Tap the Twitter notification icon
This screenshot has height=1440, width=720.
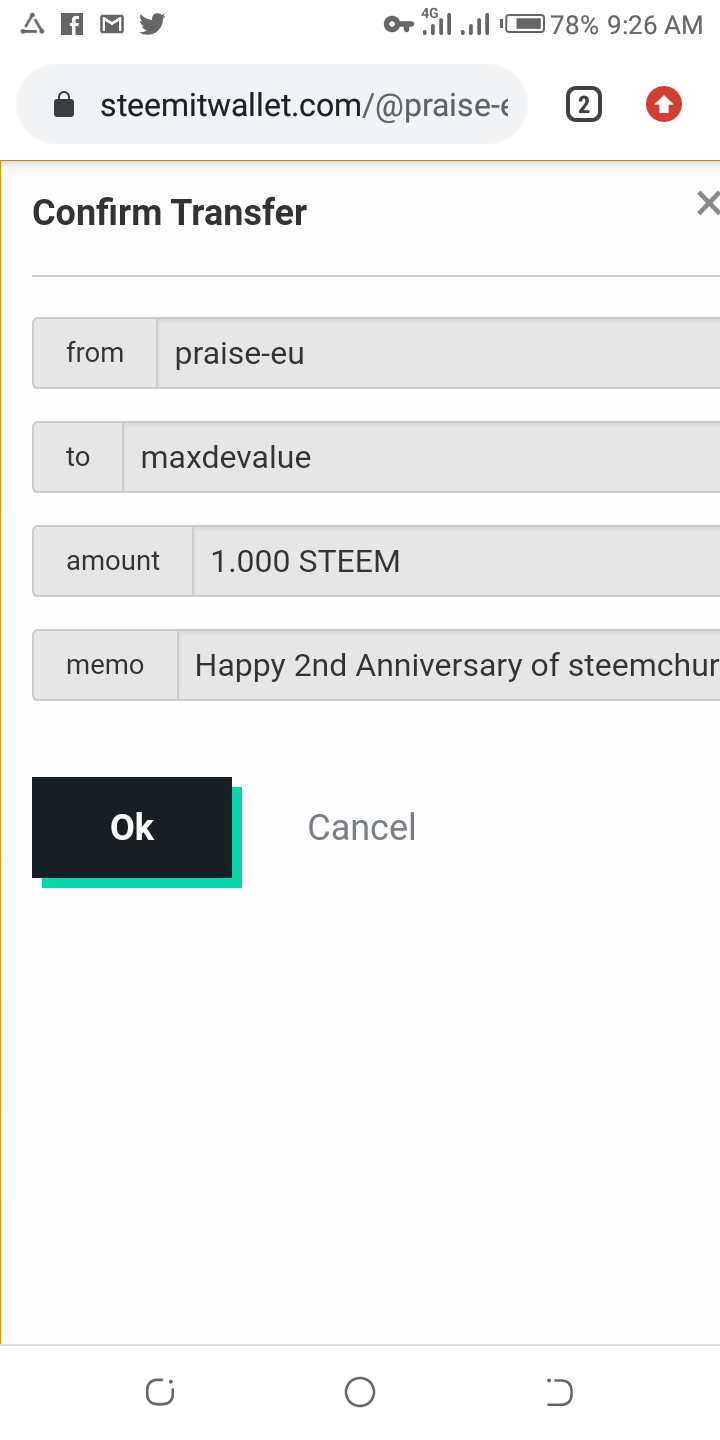pyautogui.click(x=152, y=24)
